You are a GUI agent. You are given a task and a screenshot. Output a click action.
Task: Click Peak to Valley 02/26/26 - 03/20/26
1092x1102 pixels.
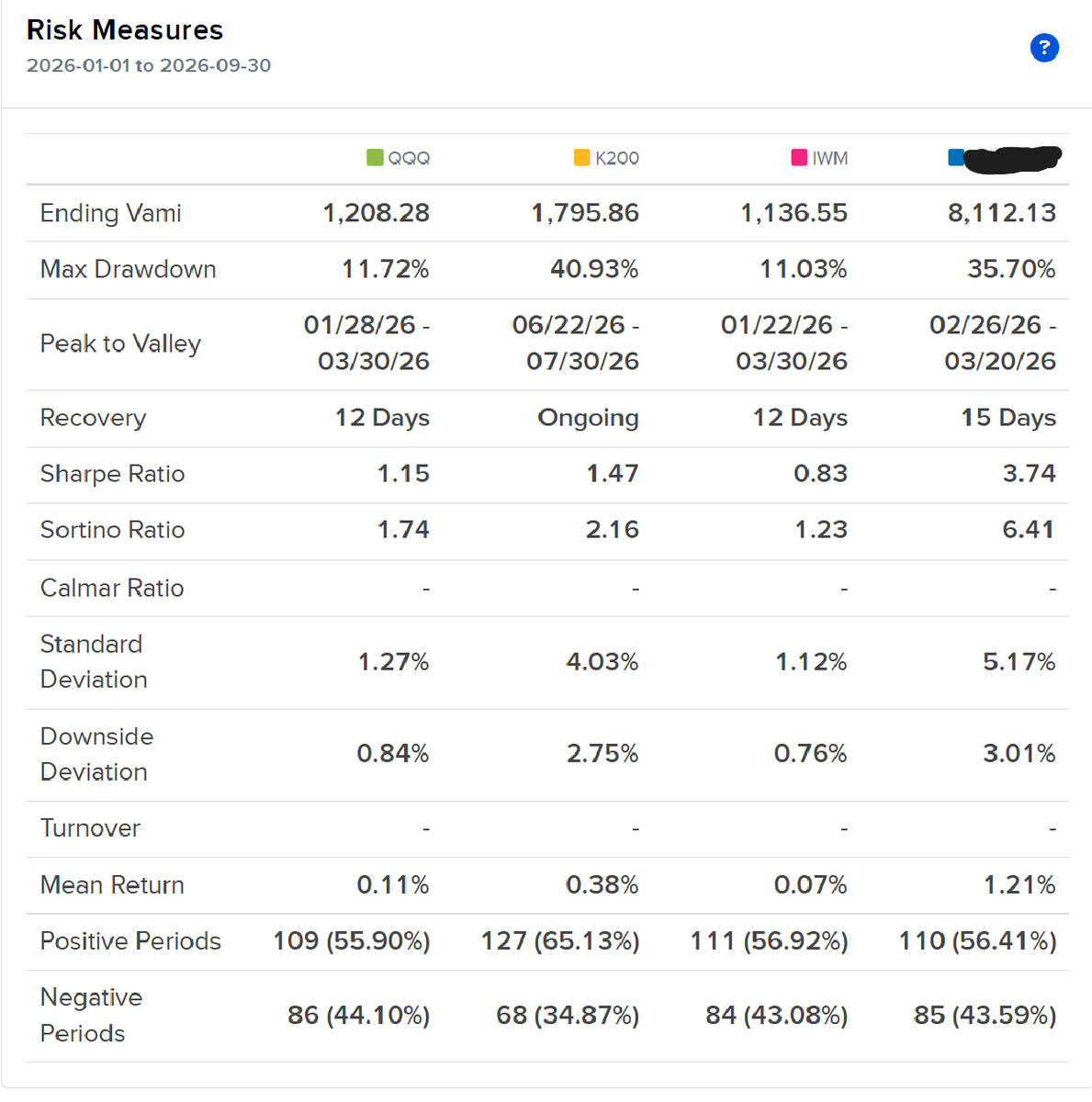[x=993, y=343]
